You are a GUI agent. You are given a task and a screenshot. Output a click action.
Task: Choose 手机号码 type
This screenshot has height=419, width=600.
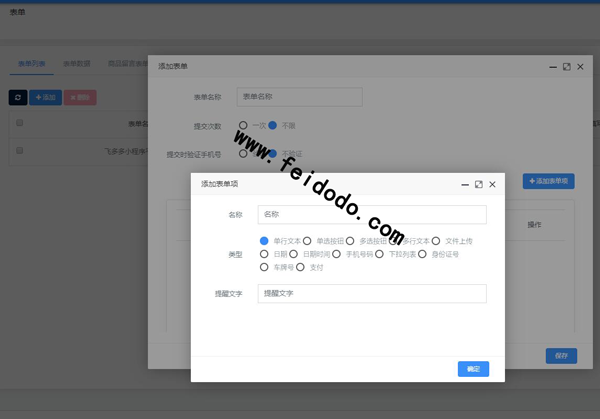[336, 254]
